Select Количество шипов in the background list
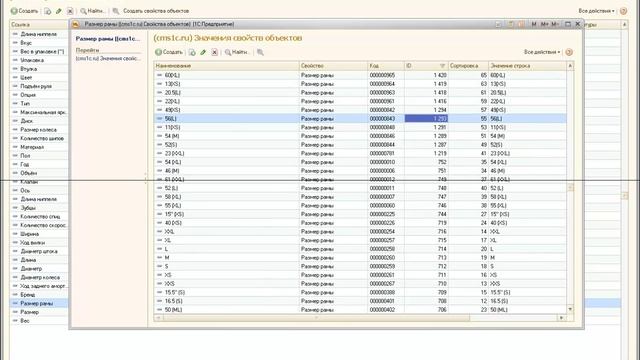640x360 pixels. coord(39,138)
